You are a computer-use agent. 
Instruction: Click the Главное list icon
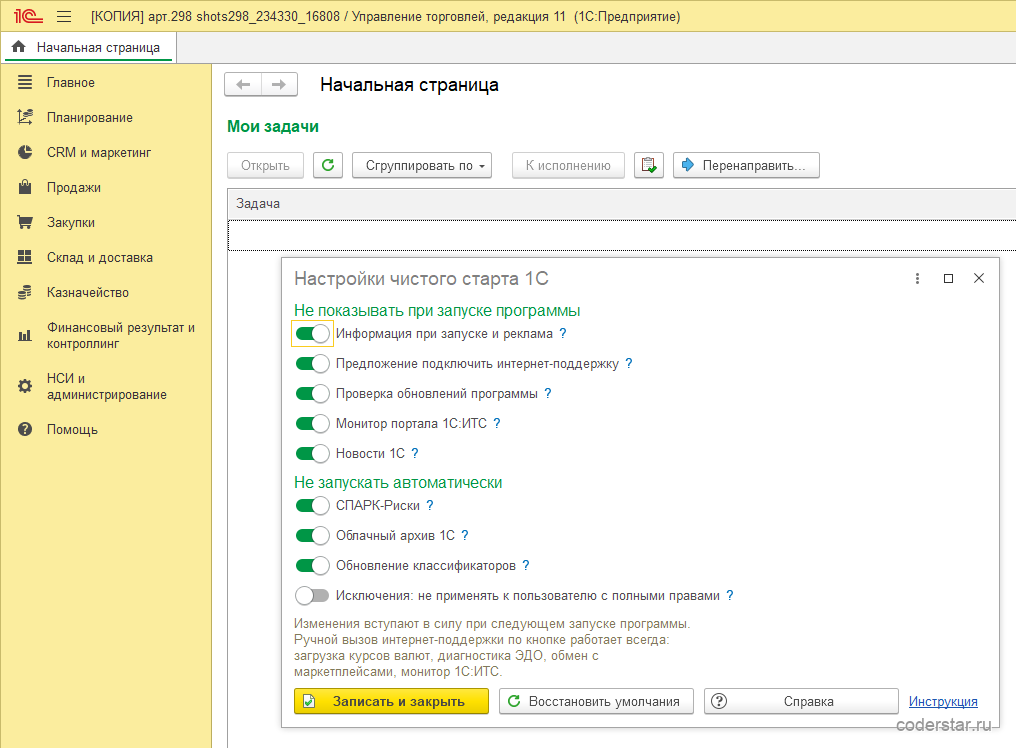point(25,82)
